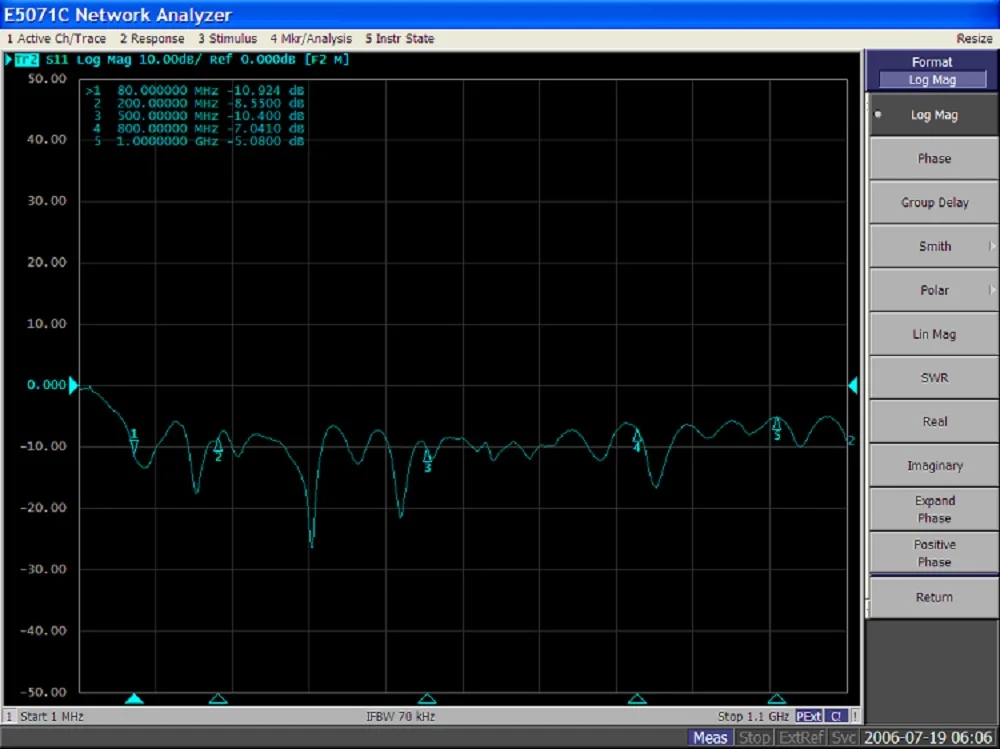
Task: Select the Lin Mag format
Action: tap(934, 334)
